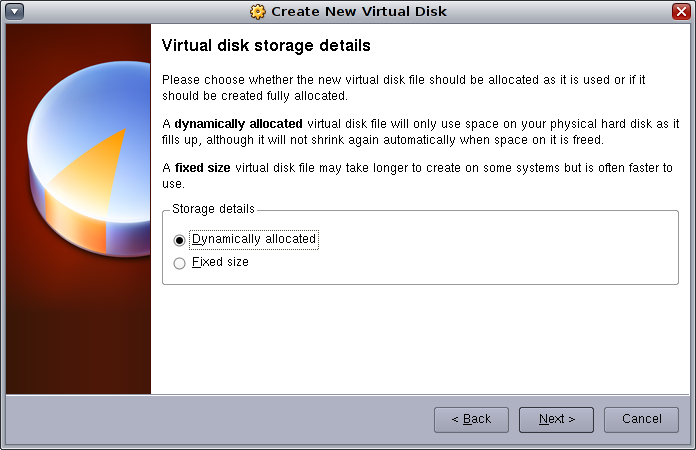Select the Dynamically allocated radio circle

(180, 240)
